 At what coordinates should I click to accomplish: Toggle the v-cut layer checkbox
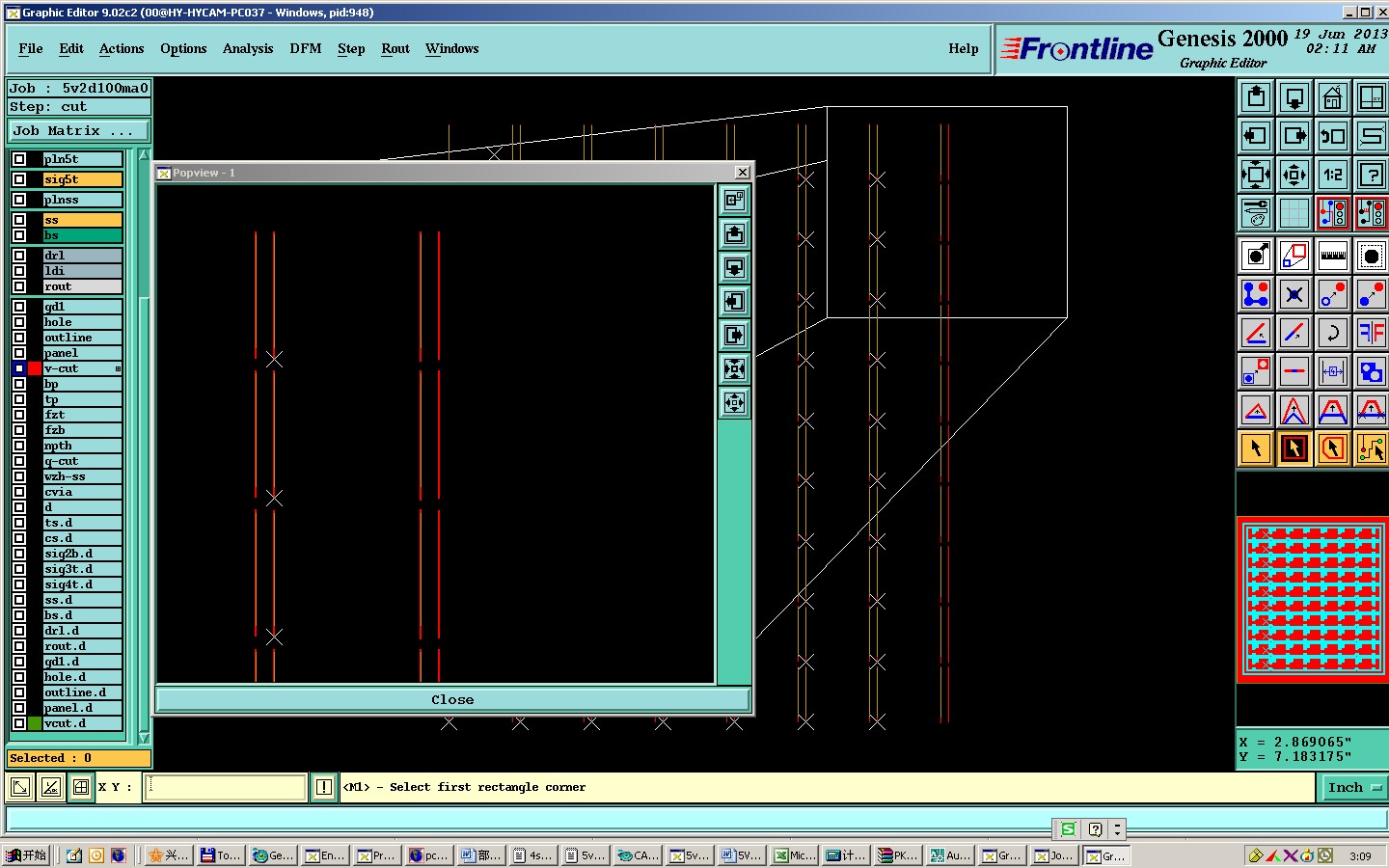click(19, 368)
